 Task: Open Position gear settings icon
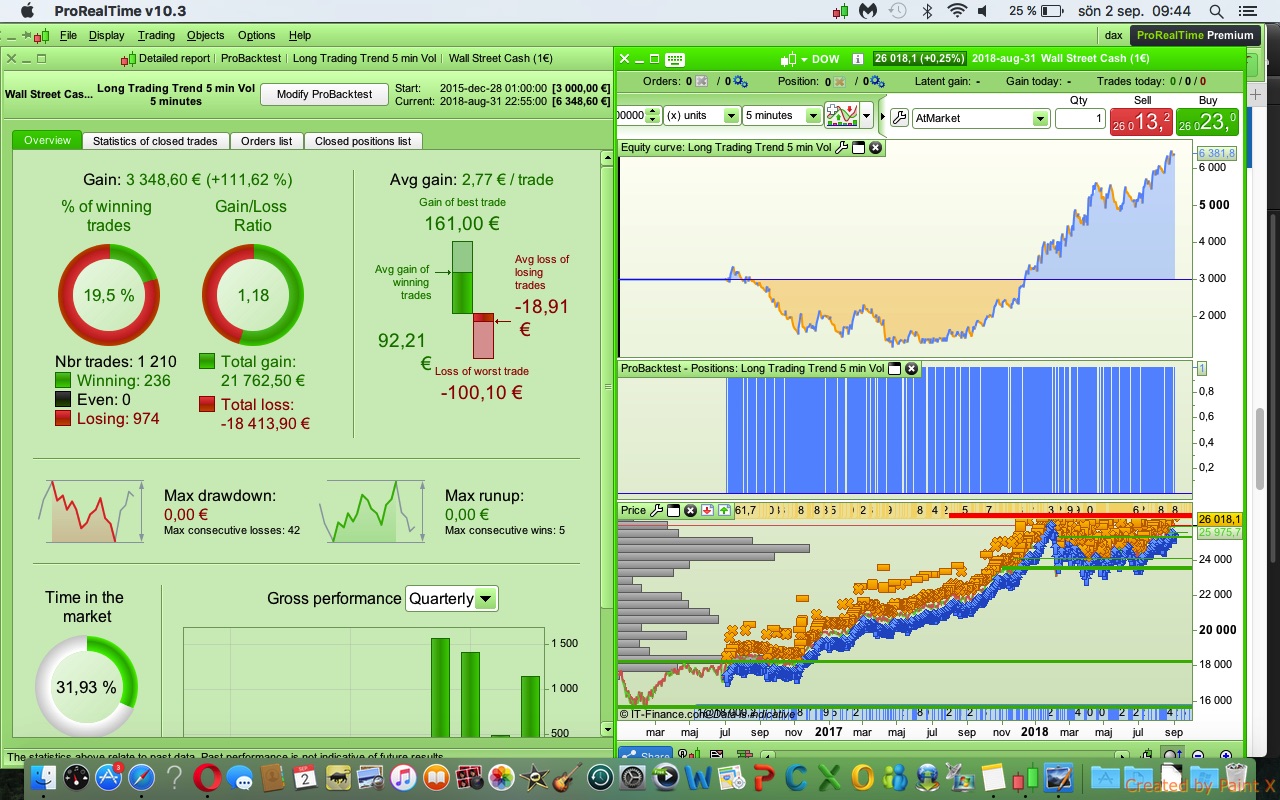[877, 82]
